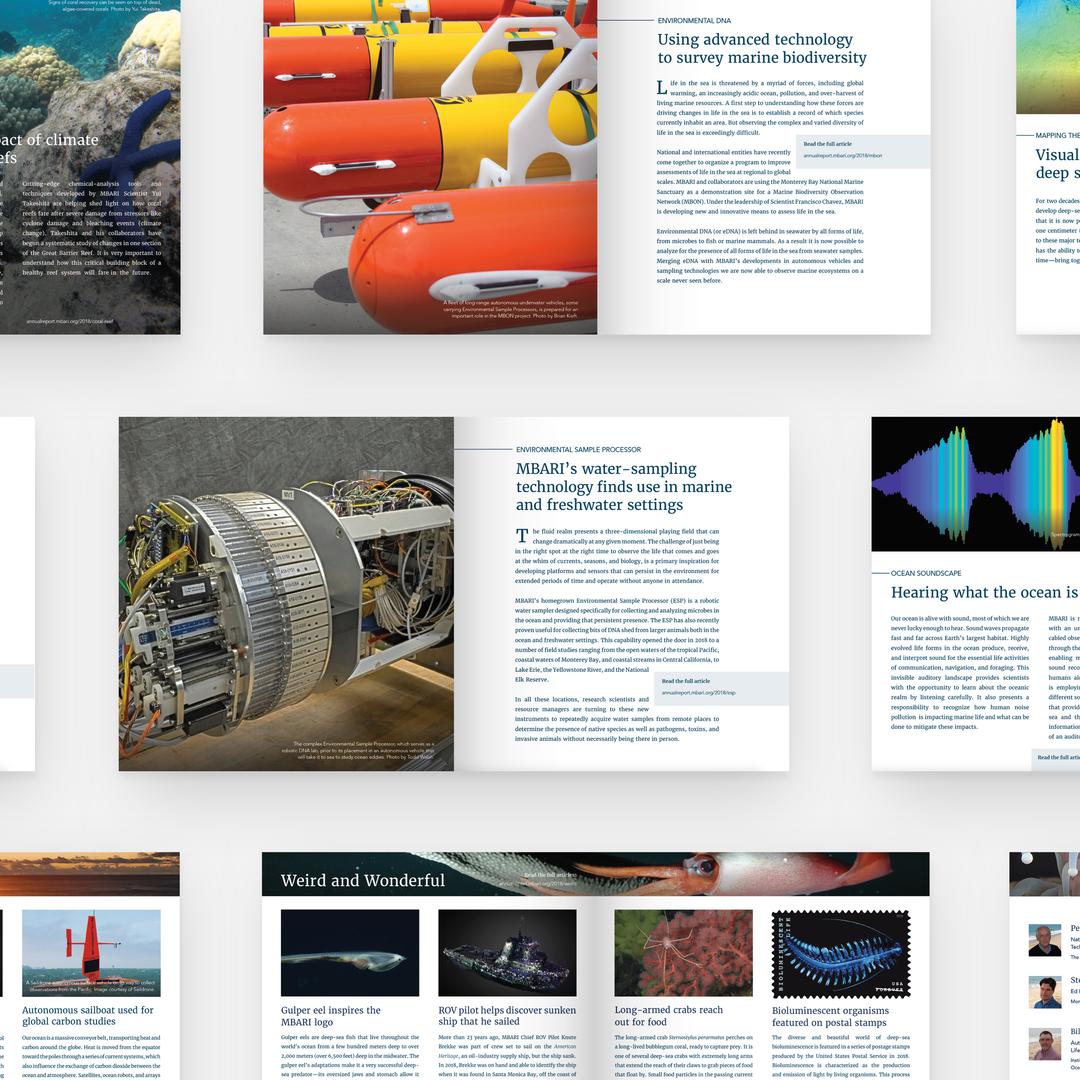Viewport: 1080px width, 1080px height.
Task: Select the coral reef starfish photo
Action: (x=90, y=167)
